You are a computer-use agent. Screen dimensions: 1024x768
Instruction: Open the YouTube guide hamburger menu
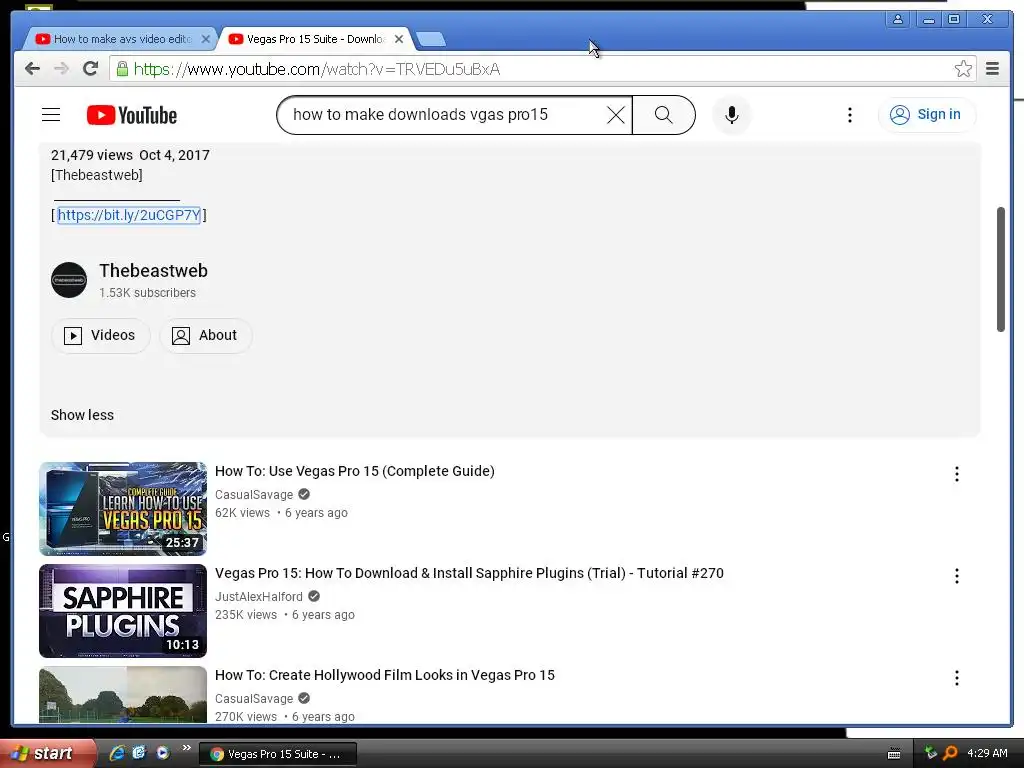coord(51,115)
